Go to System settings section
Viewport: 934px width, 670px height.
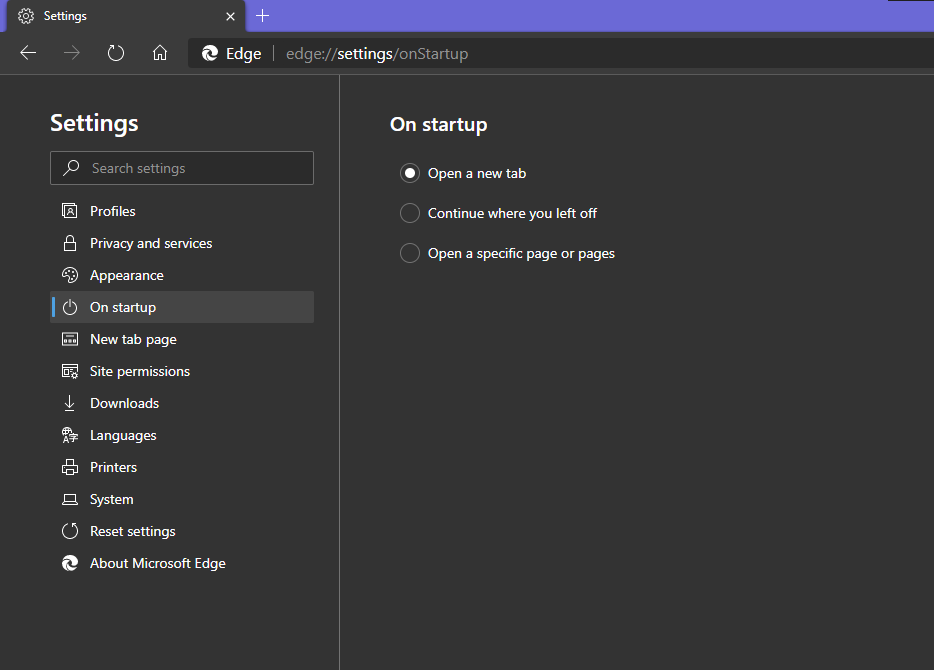click(111, 499)
